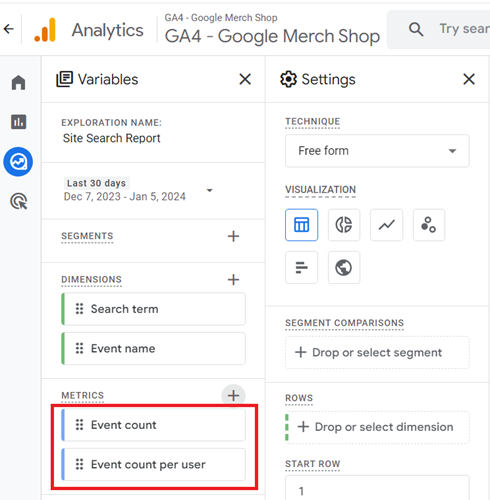Click Drop or select segment
The width and height of the screenshot is (490, 500).
[377, 352]
